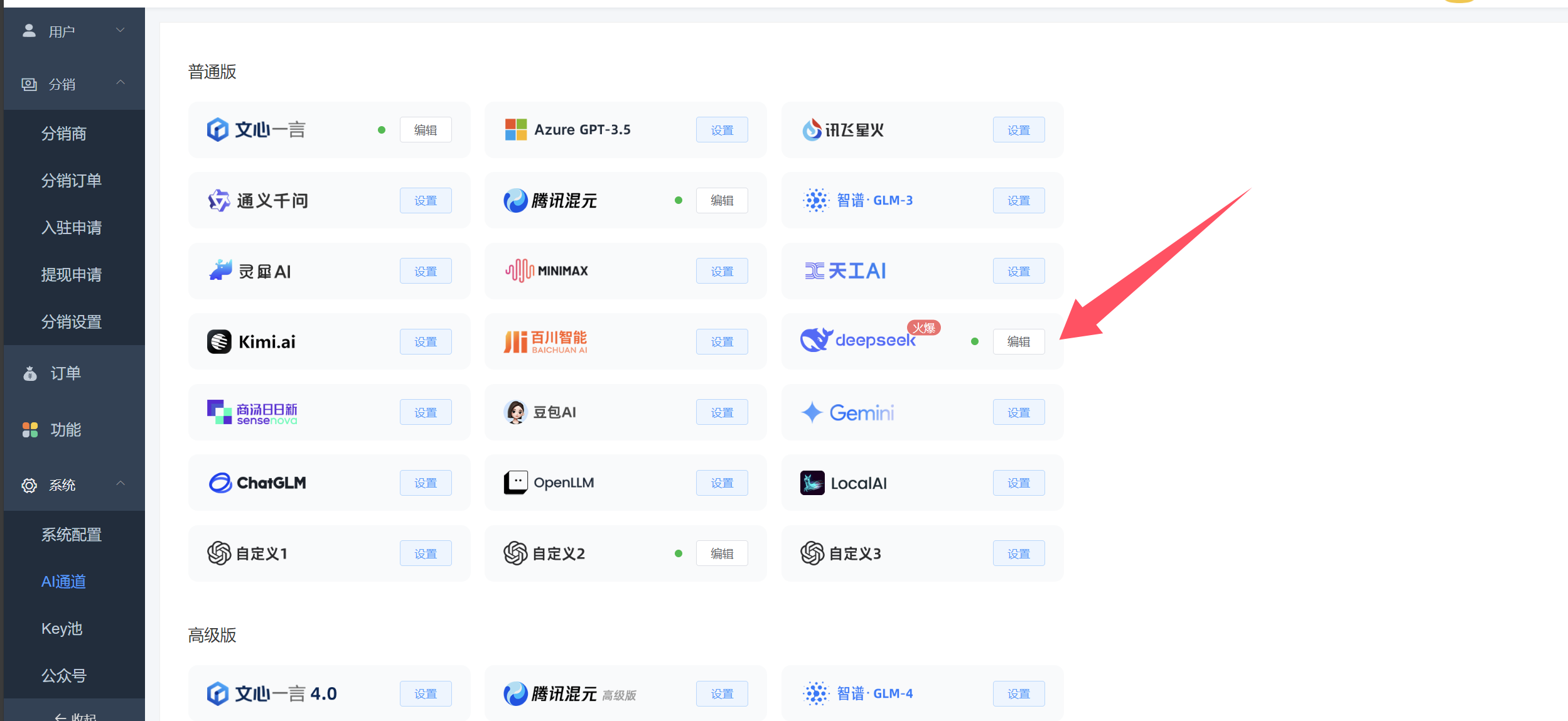1568x721 pixels.
Task: Click 设置 for Gemini
Action: [1019, 412]
